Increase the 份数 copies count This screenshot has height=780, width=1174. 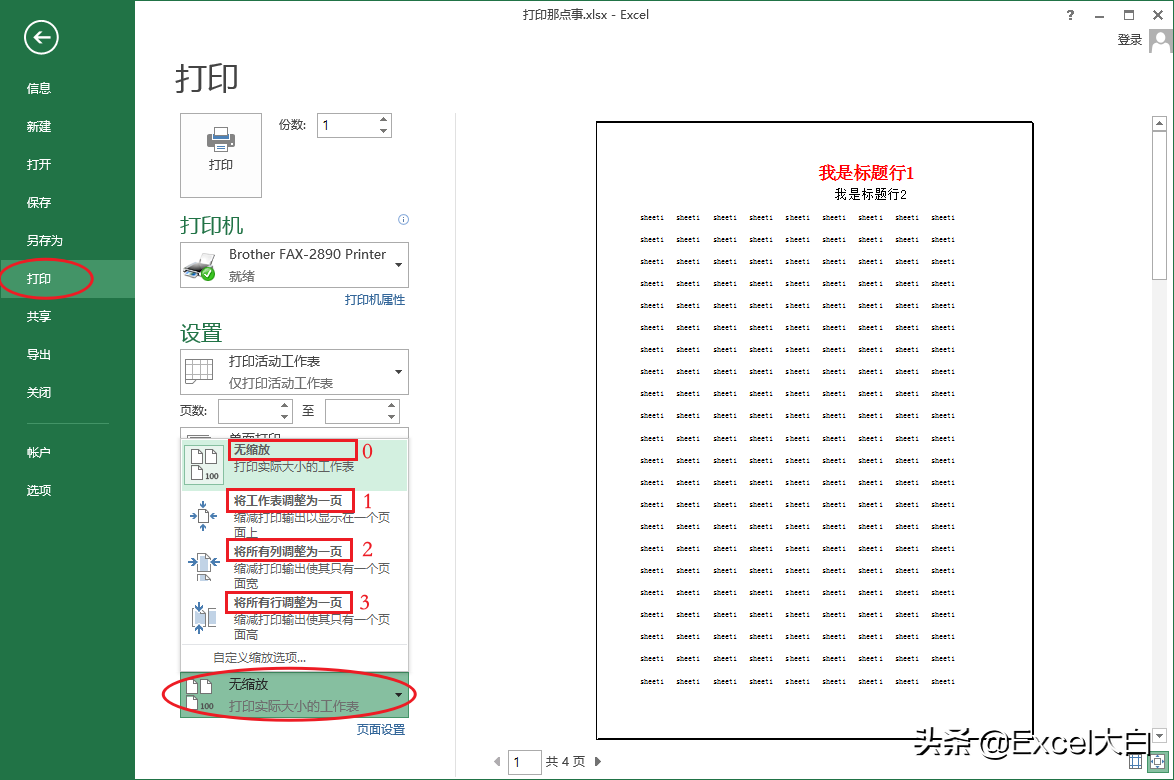coord(383,120)
